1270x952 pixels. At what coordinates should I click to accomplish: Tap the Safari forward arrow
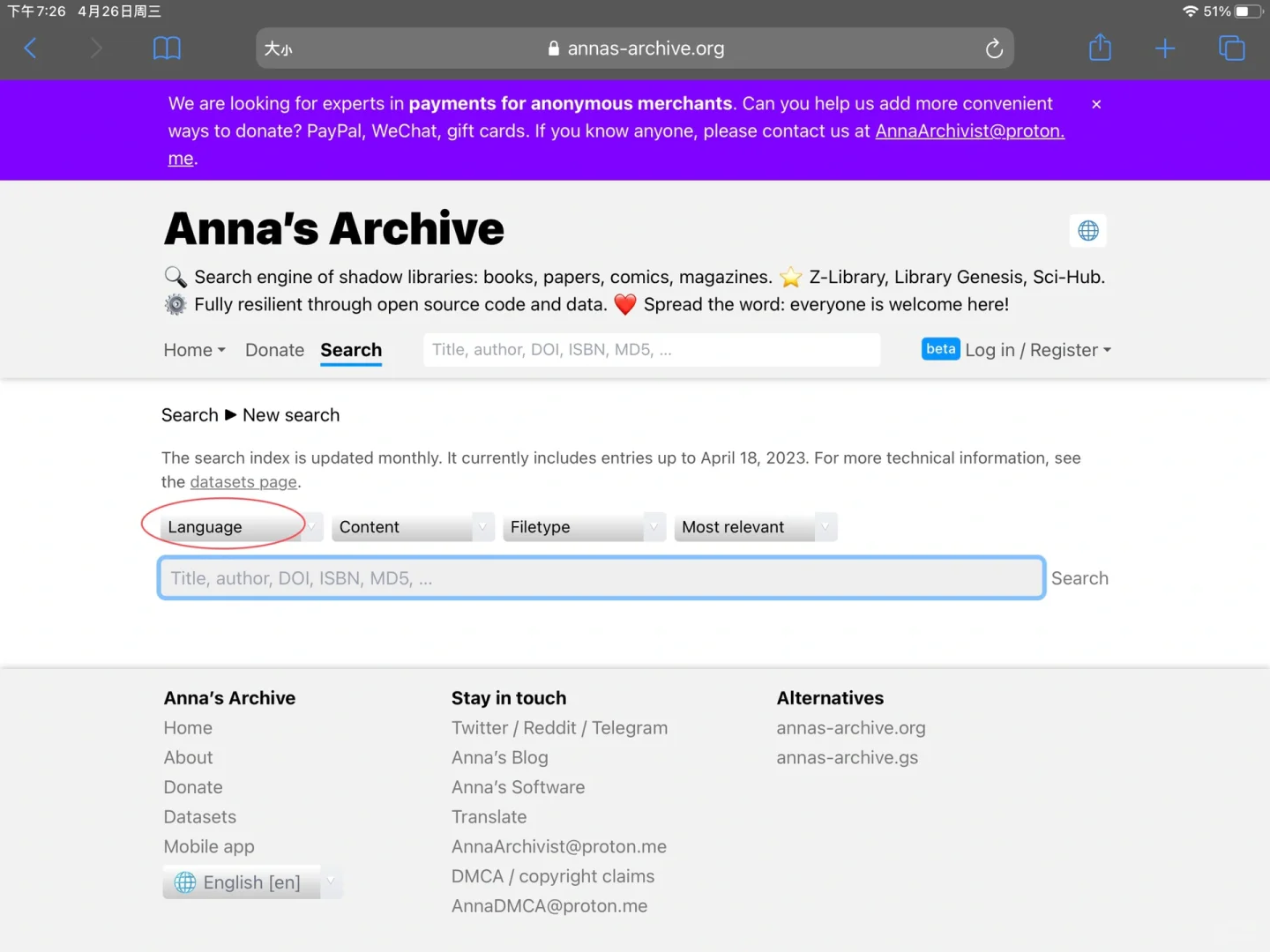pyautogui.click(x=96, y=48)
